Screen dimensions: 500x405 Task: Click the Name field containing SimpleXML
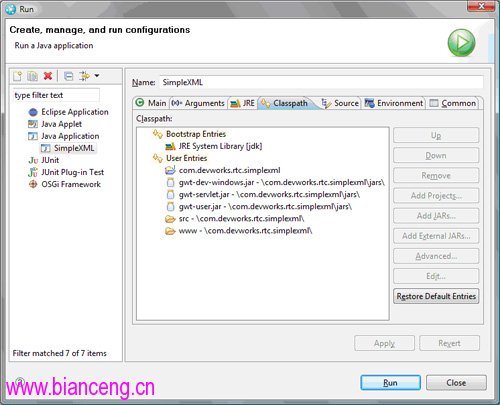pos(321,82)
